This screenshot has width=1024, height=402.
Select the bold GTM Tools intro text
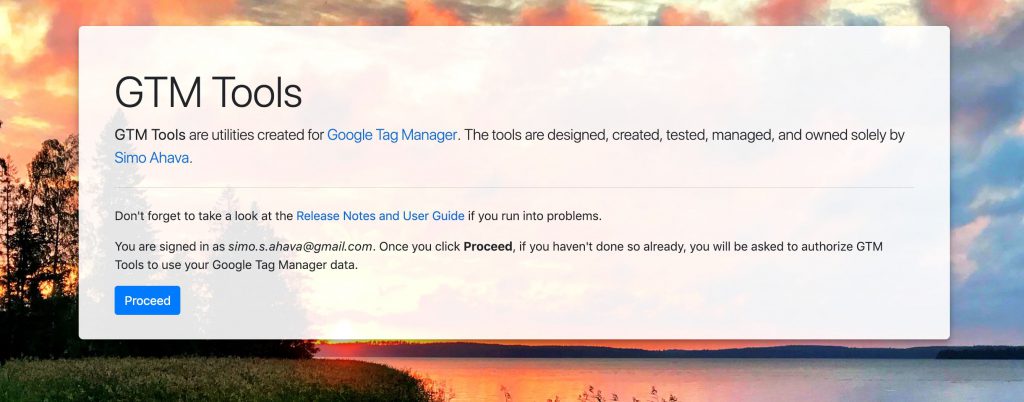point(150,135)
